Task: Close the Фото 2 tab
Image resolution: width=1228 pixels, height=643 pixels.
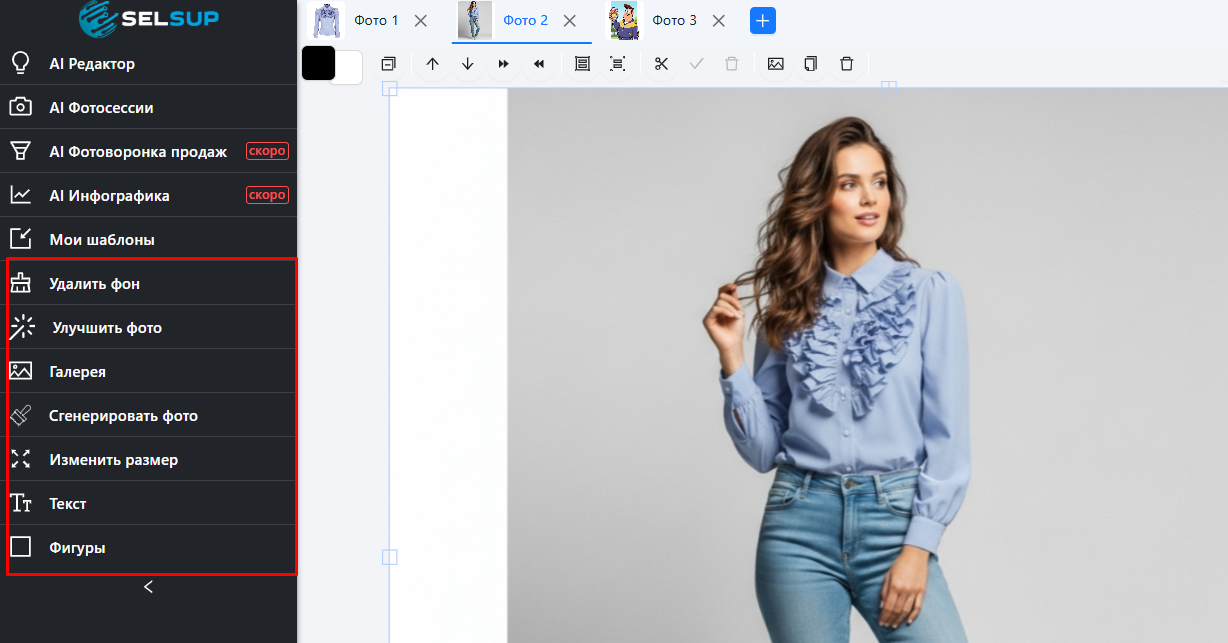Action: (570, 20)
